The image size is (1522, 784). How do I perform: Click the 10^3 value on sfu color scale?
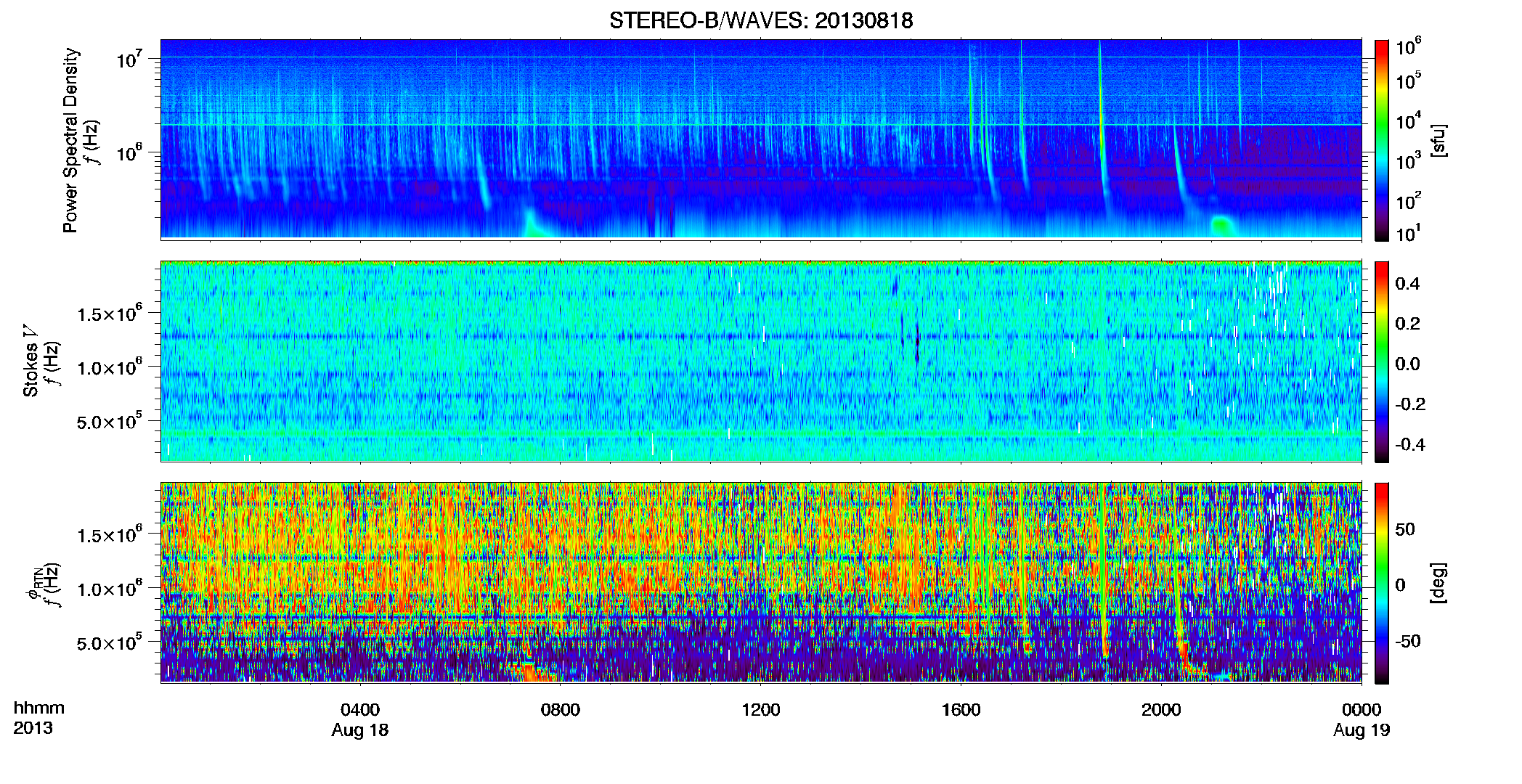[1408, 161]
